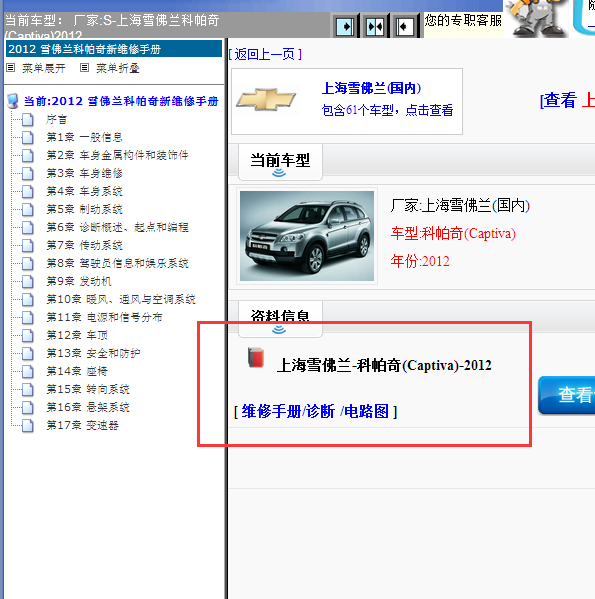Open 第10章 暖风、通风与空调系统
The height and width of the screenshot is (599, 595).
(121, 300)
